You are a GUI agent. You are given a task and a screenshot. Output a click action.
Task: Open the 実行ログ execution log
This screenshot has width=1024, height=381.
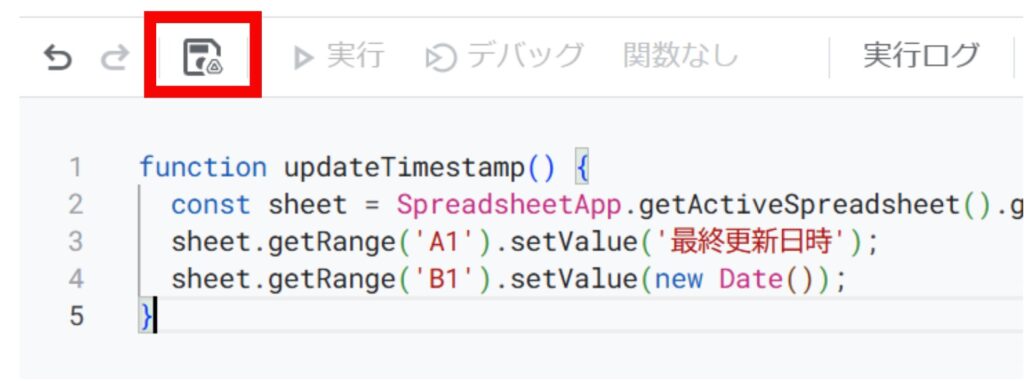pos(921,56)
